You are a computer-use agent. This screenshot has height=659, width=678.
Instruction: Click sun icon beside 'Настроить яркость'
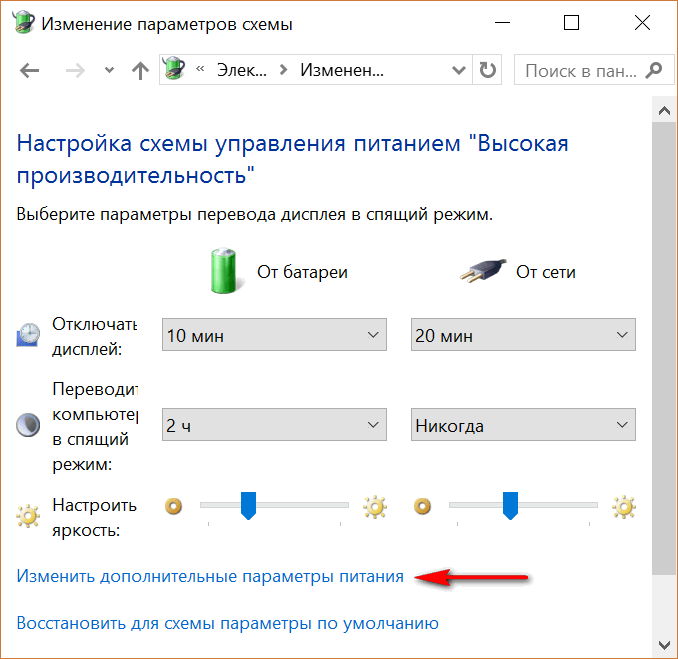[28, 516]
